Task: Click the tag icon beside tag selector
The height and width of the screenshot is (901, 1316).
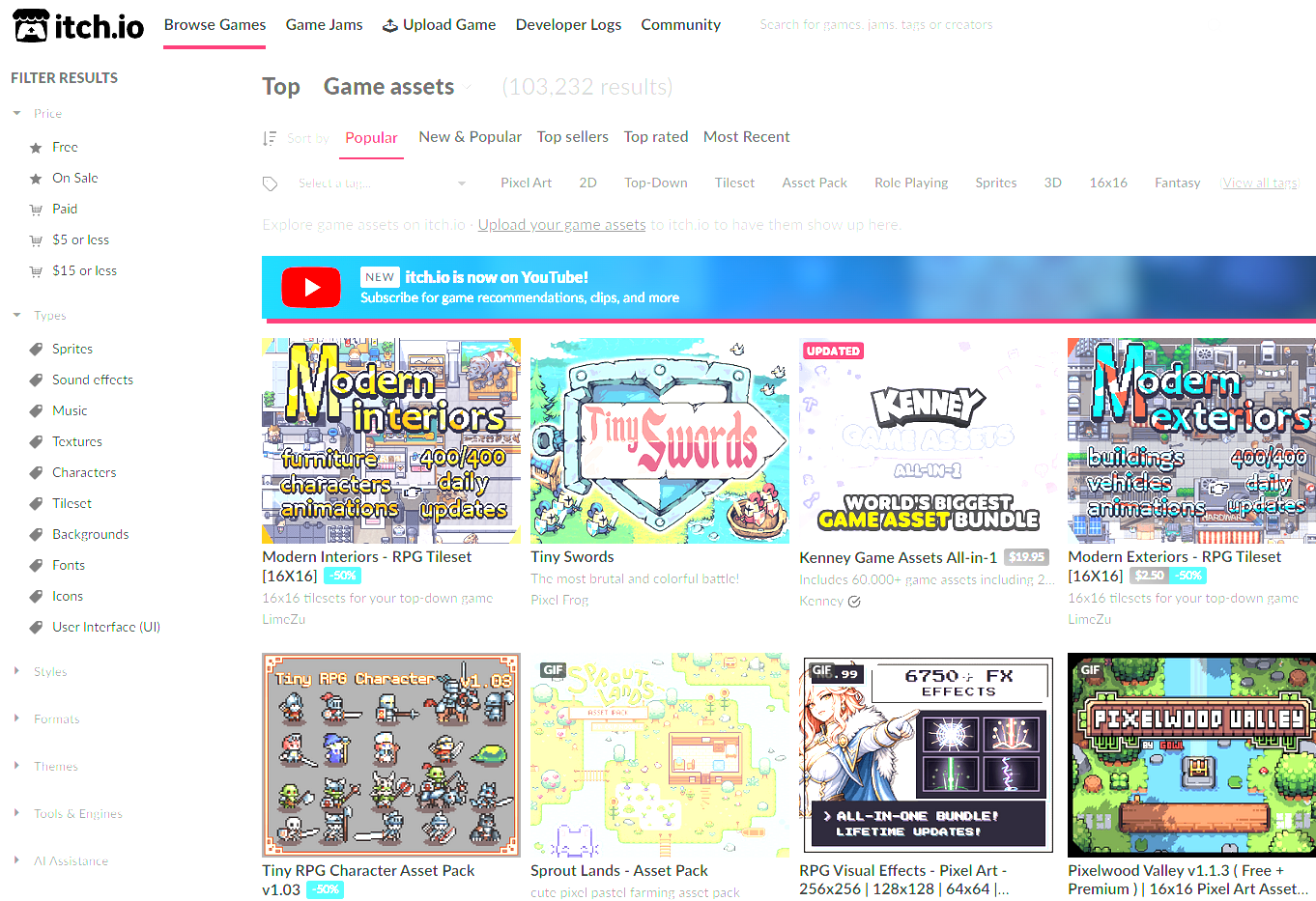Action: pos(271,183)
